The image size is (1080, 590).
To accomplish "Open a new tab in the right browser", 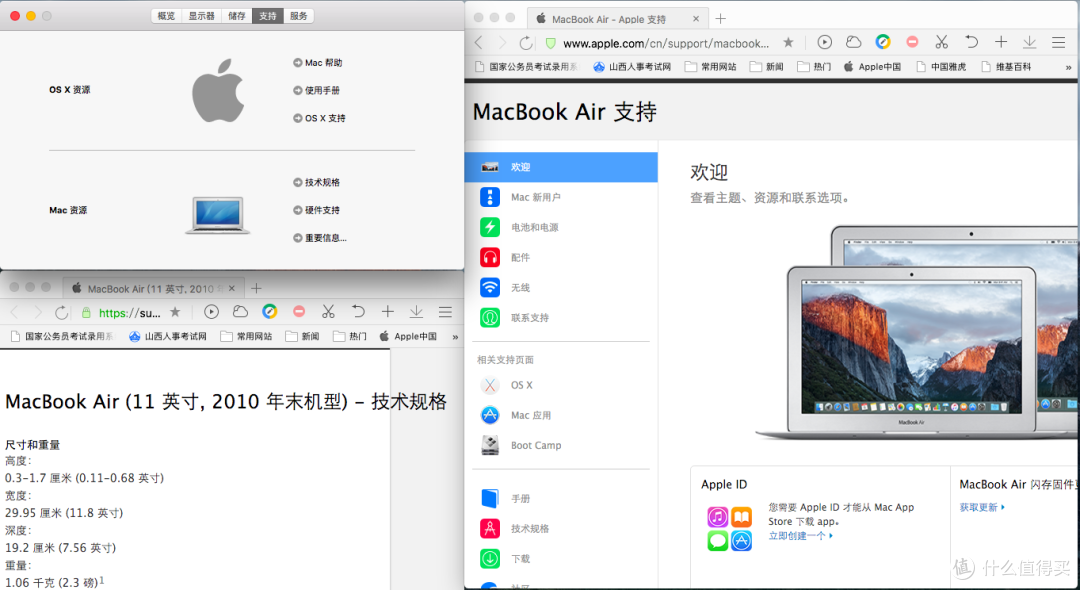I will point(720,19).
